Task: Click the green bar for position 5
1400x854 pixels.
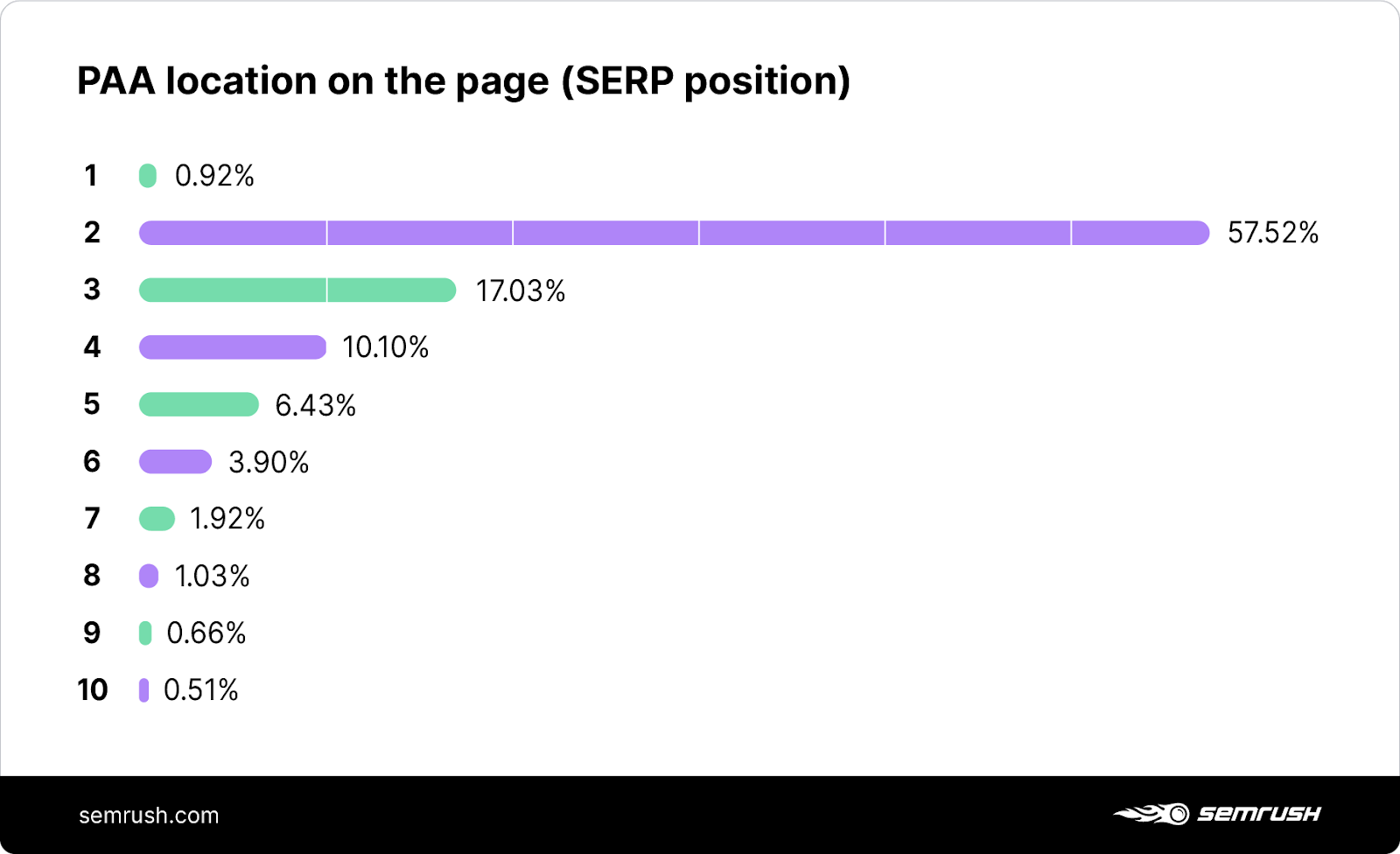Action: click(199, 404)
